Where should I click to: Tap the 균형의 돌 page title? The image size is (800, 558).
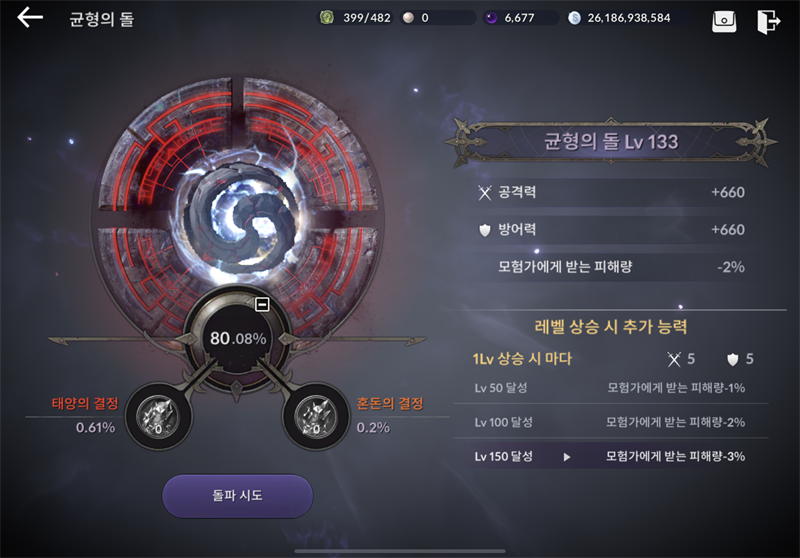click(x=102, y=19)
